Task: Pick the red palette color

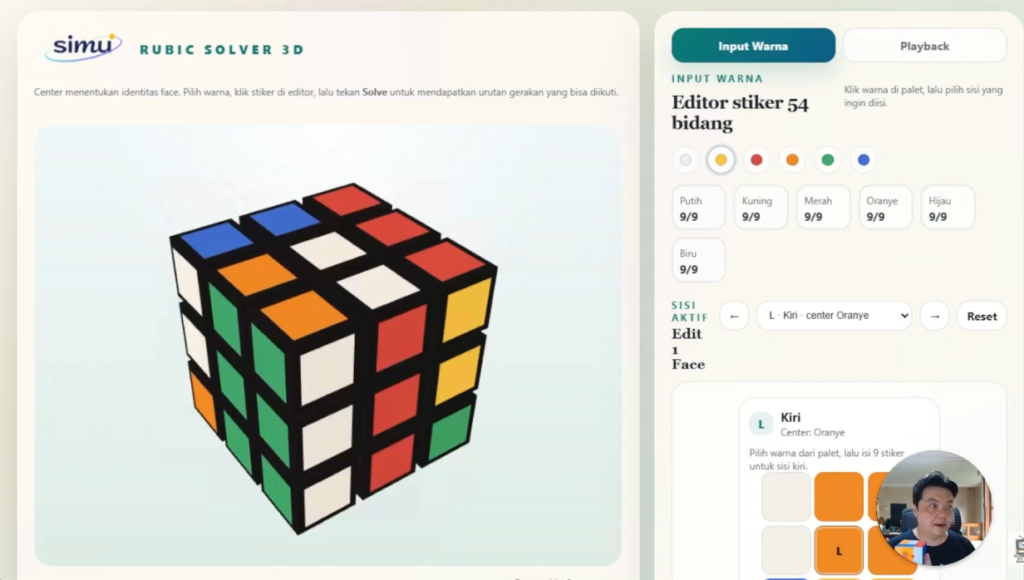Action: tap(757, 160)
